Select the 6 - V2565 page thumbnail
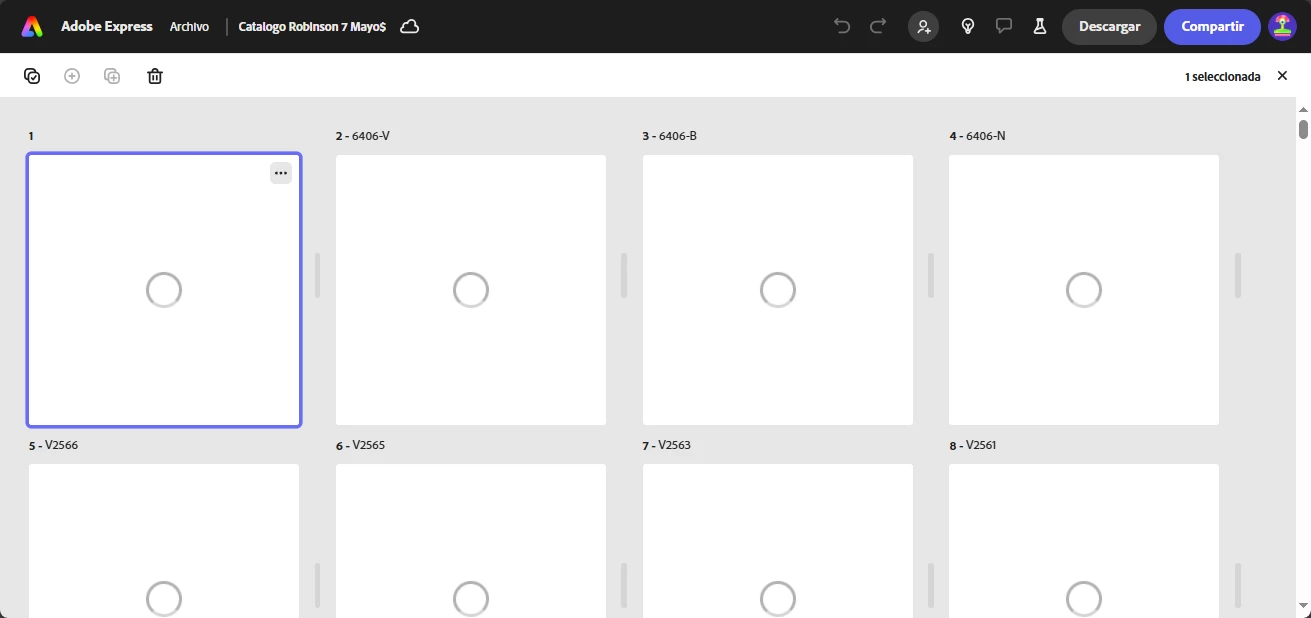This screenshot has width=1311, height=618. pos(471,540)
